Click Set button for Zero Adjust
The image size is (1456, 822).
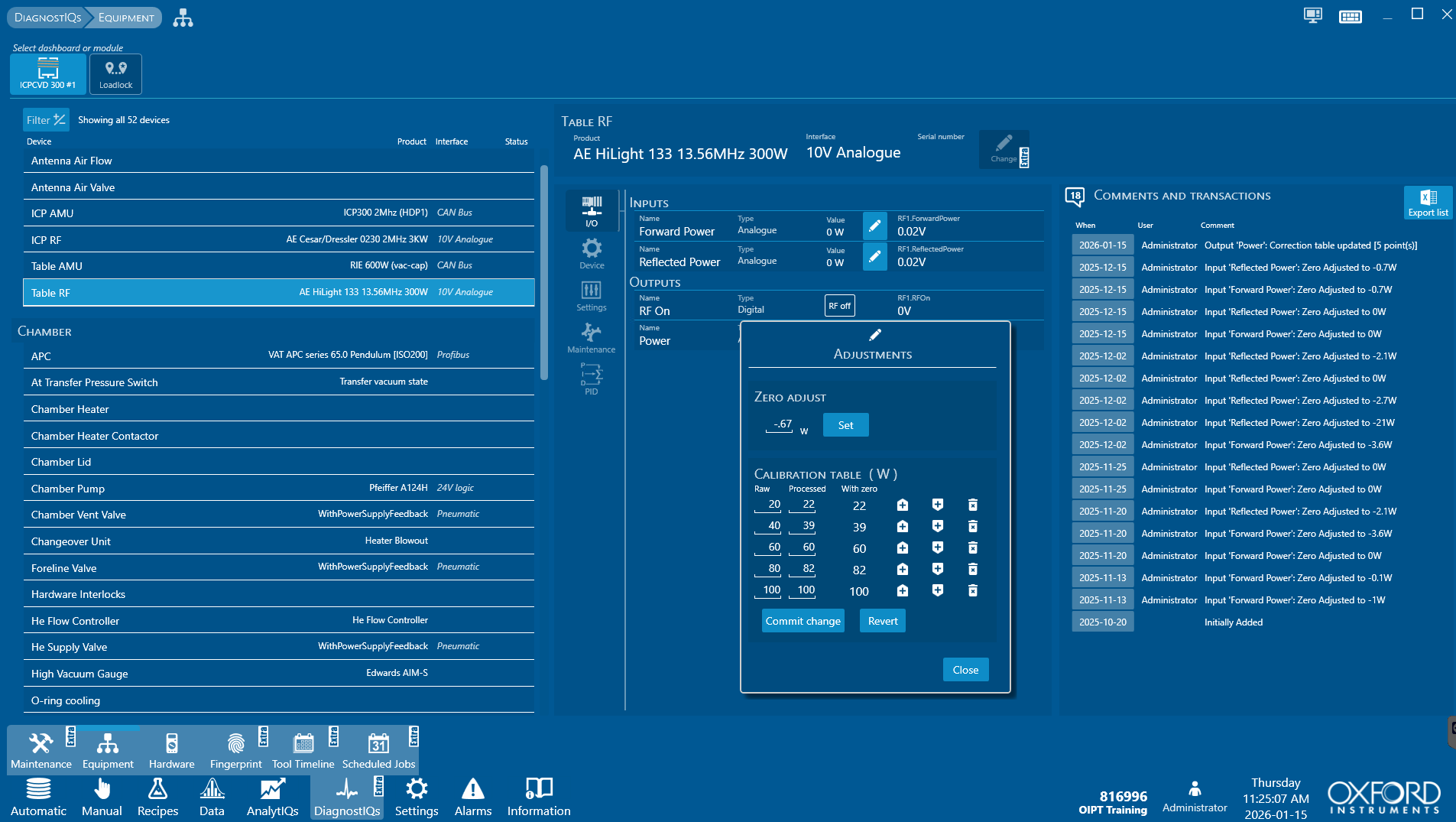coord(845,425)
